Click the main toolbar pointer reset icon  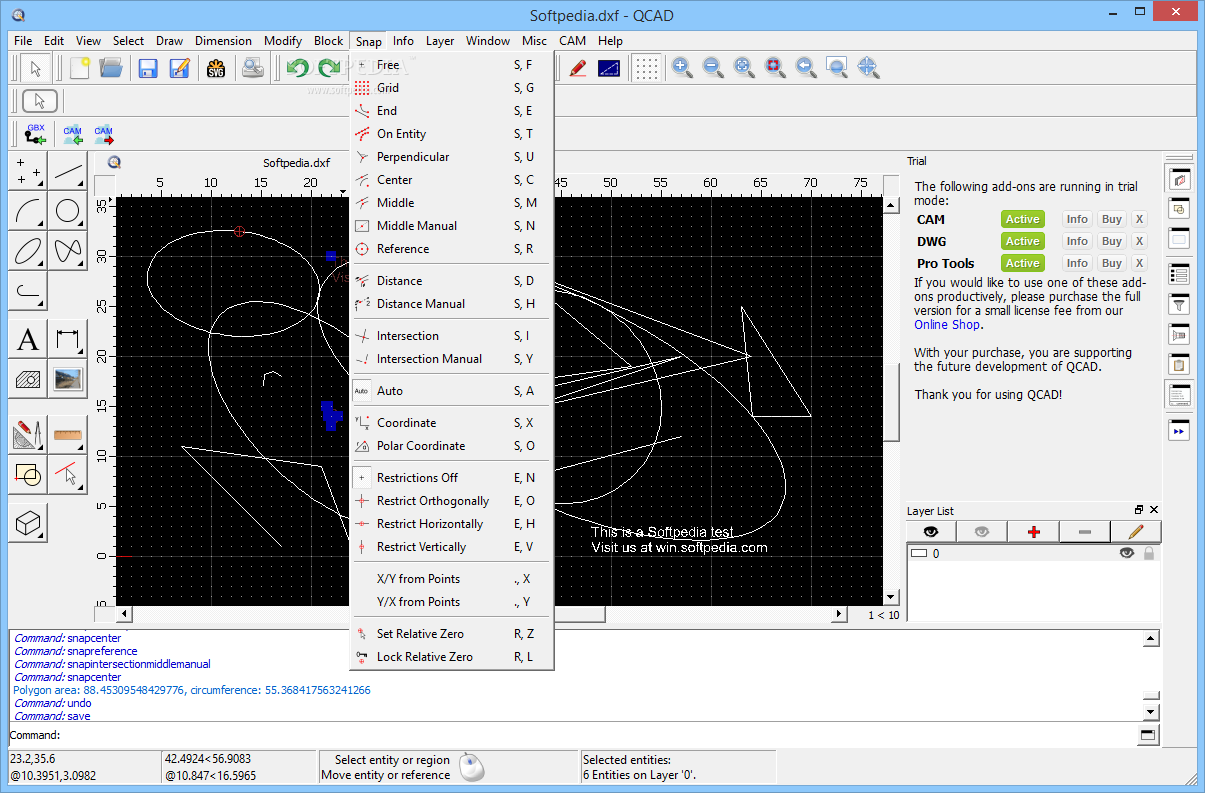click(35, 68)
